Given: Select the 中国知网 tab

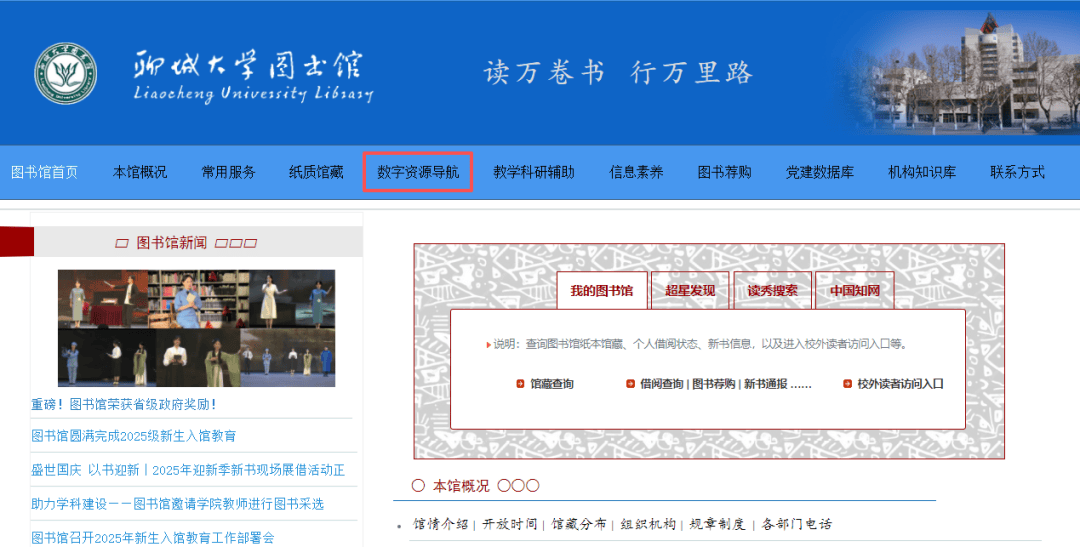Looking at the screenshot, I should [854, 291].
